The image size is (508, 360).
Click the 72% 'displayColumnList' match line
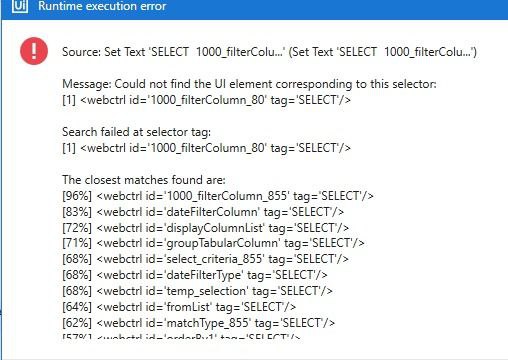coord(205,228)
